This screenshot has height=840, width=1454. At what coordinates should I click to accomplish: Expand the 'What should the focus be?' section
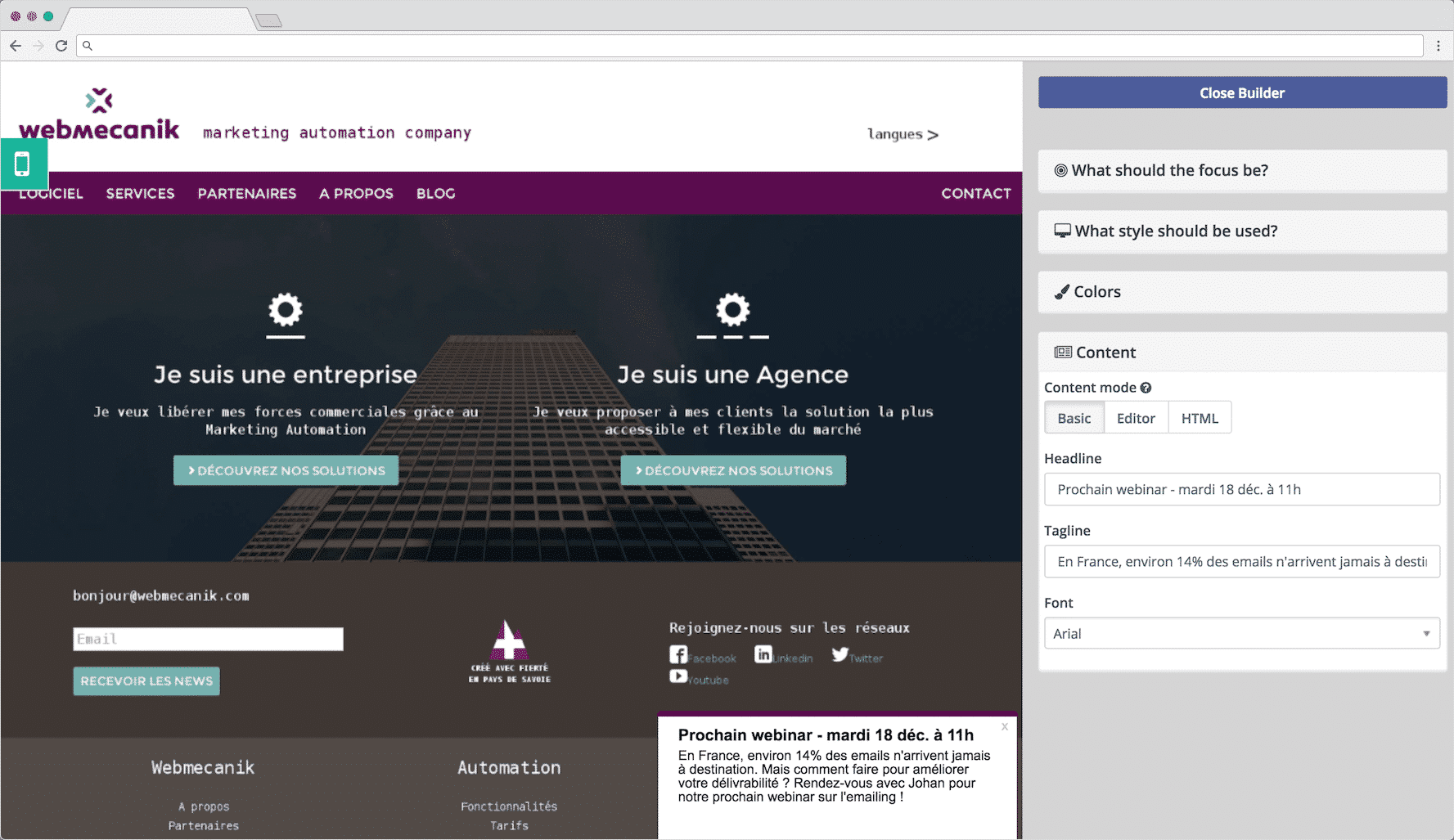(x=1241, y=171)
